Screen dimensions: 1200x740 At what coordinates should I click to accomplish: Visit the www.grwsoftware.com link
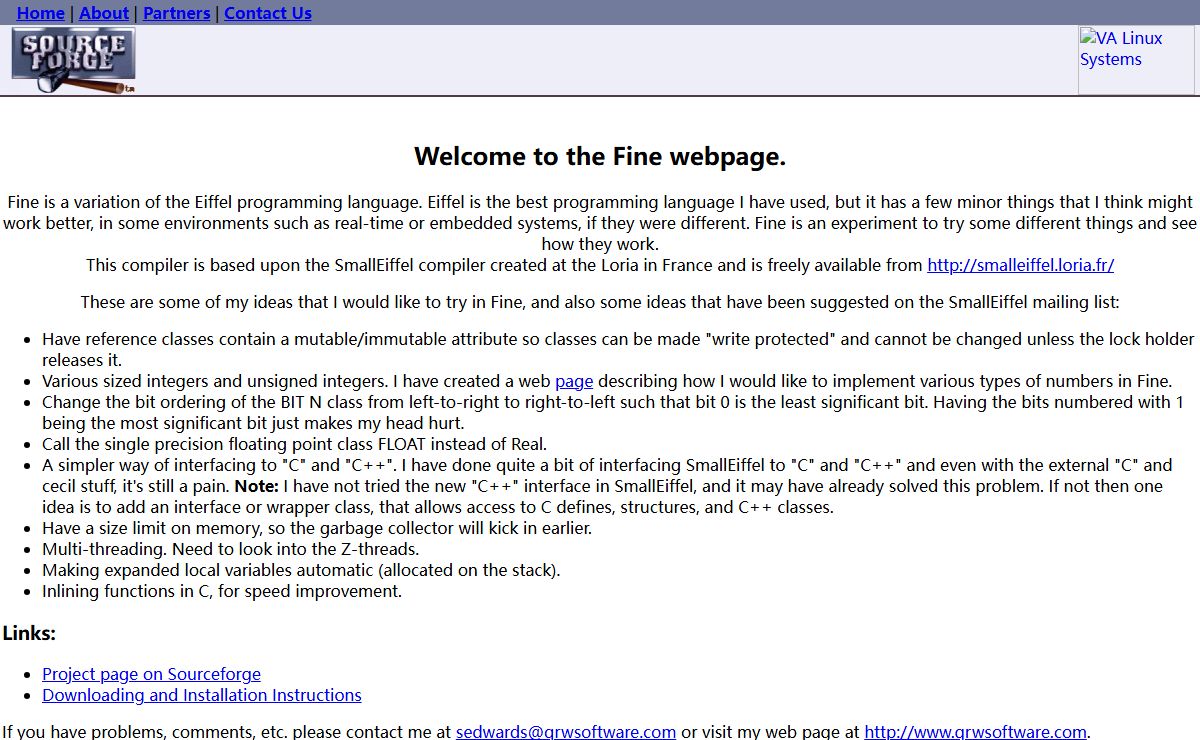pyautogui.click(x=975, y=731)
